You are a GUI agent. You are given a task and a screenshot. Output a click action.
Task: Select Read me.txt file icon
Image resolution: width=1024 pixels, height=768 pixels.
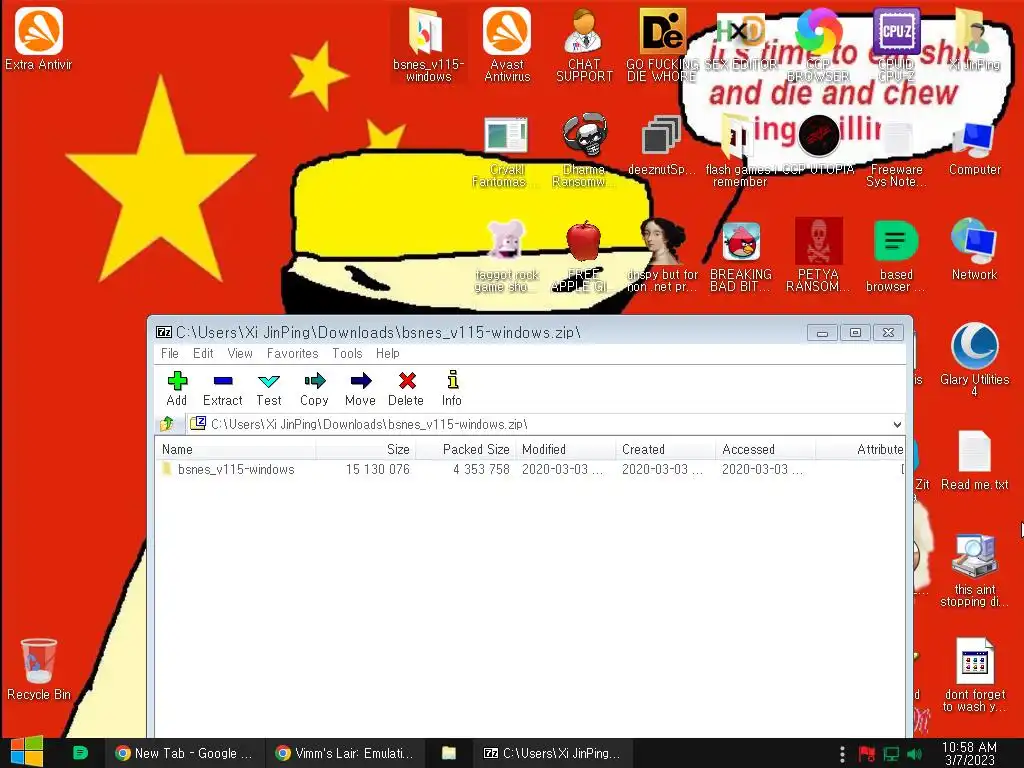[974, 460]
